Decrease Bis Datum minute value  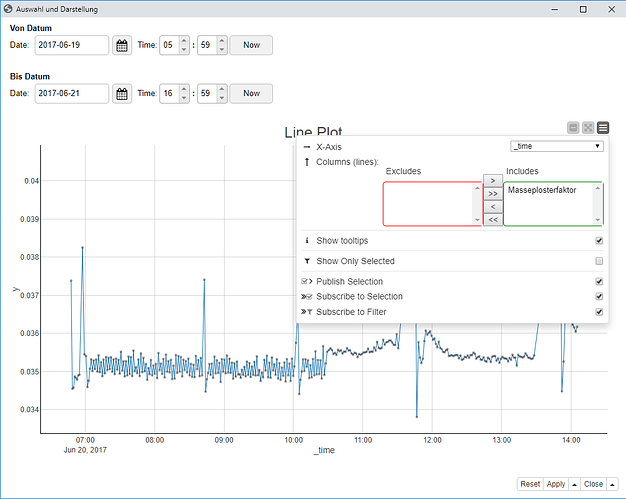coord(222,98)
